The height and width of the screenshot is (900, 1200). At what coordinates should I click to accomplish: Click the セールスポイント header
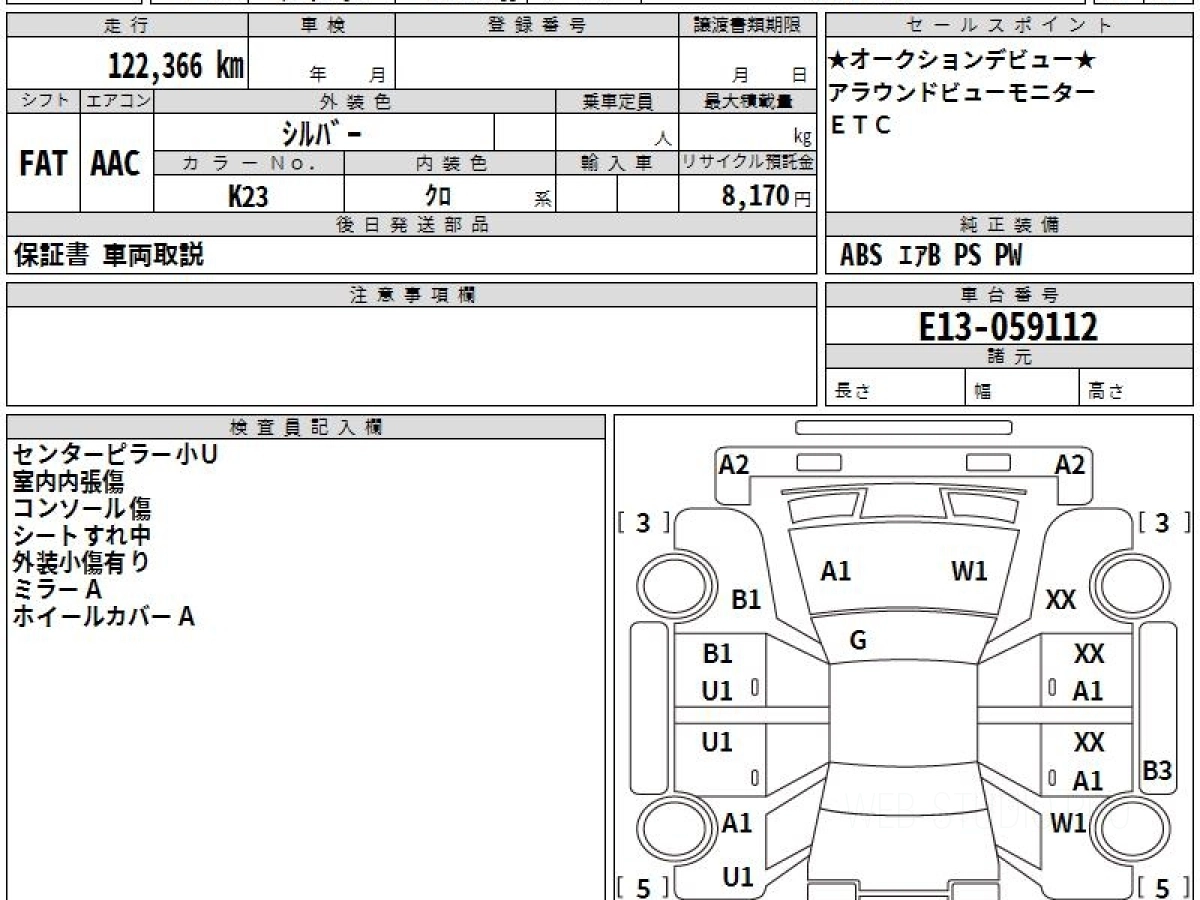(1010, 26)
